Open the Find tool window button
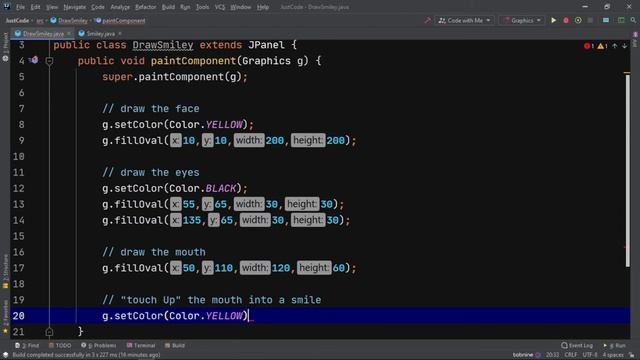Image resolution: width=640 pixels, height=360 pixels. tap(27, 345)
